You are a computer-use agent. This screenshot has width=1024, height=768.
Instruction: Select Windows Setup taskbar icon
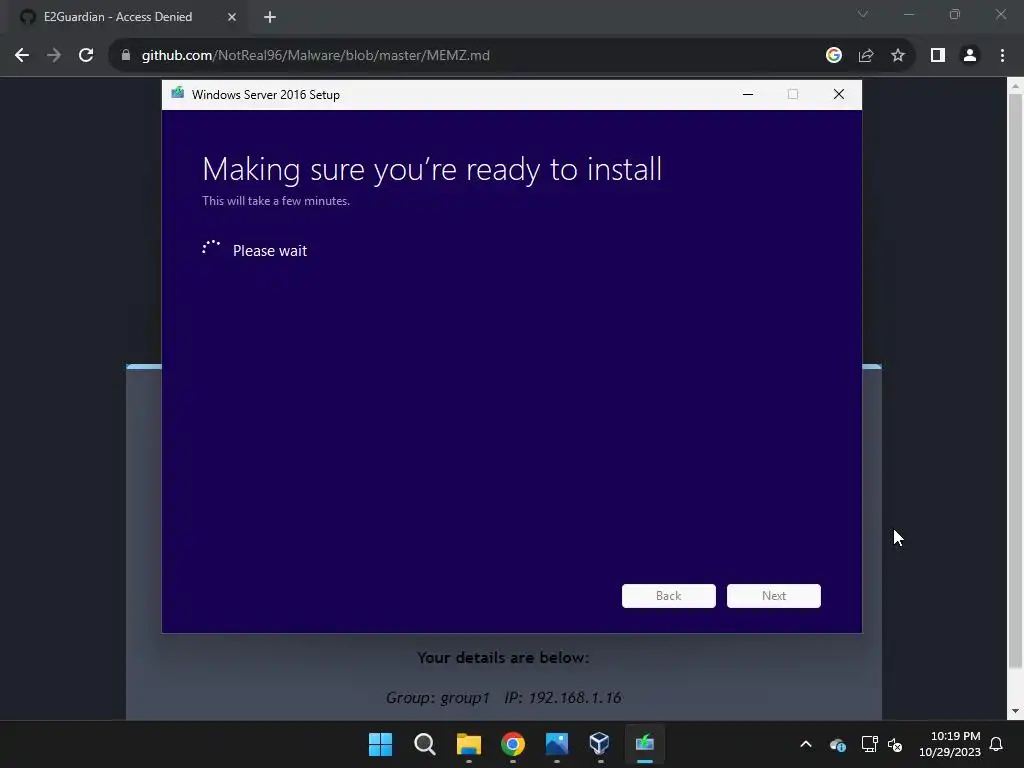coord(645,744)
